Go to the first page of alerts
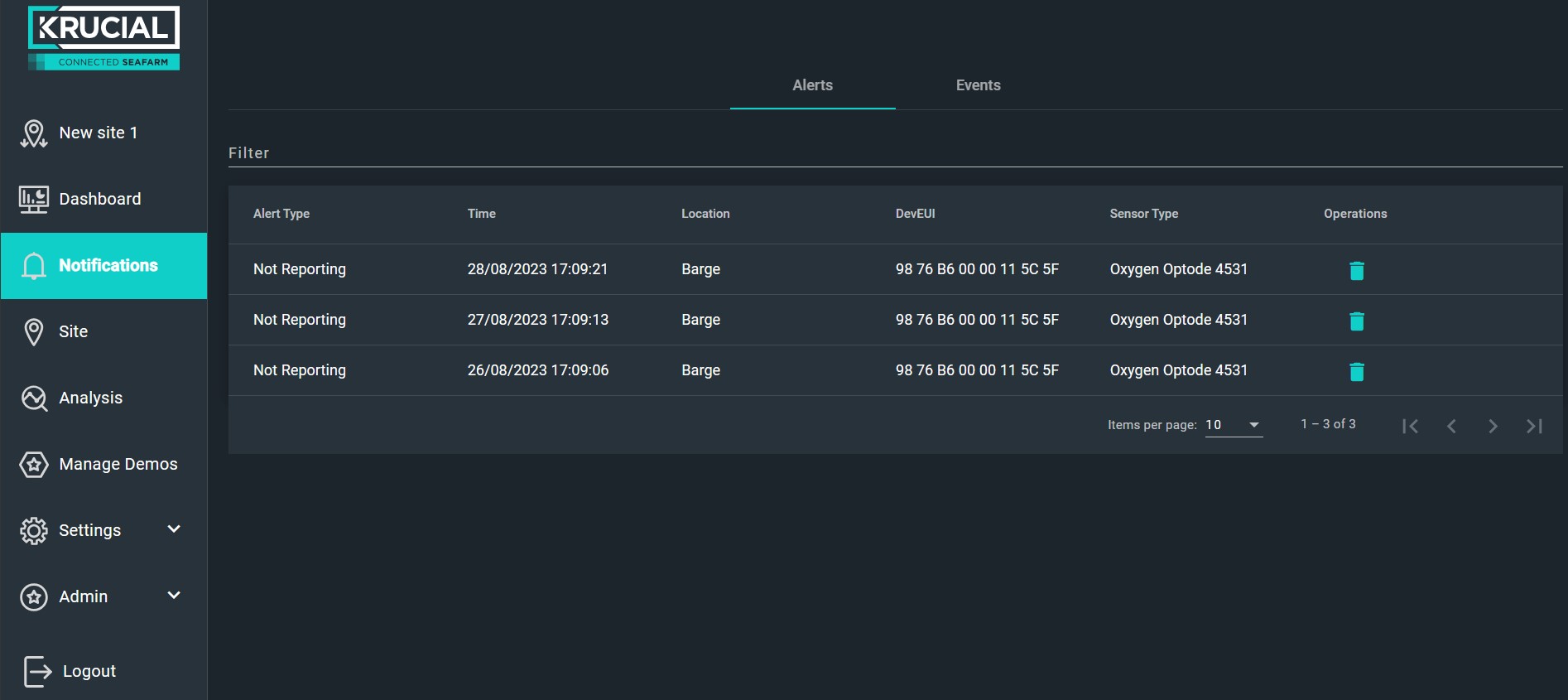 [1410, 426]
